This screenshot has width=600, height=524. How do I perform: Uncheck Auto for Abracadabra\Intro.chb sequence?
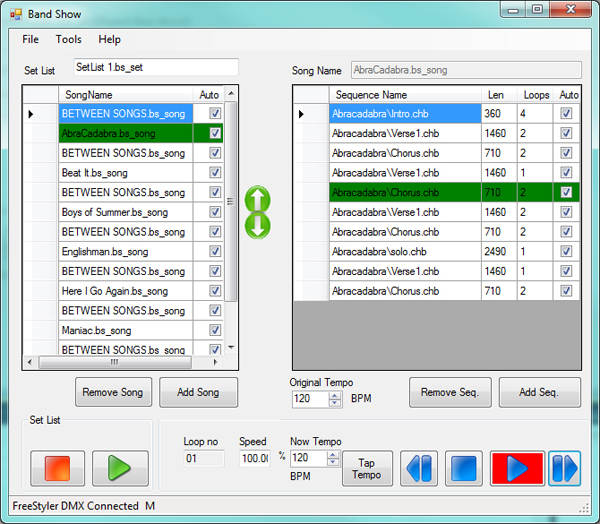tap(567, 114)
